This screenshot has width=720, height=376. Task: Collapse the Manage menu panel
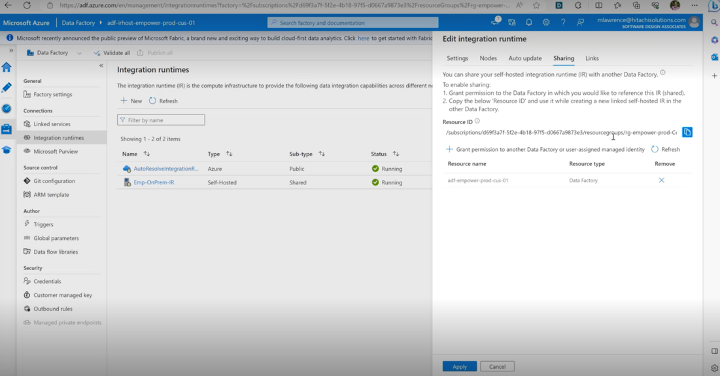point(101,66)
